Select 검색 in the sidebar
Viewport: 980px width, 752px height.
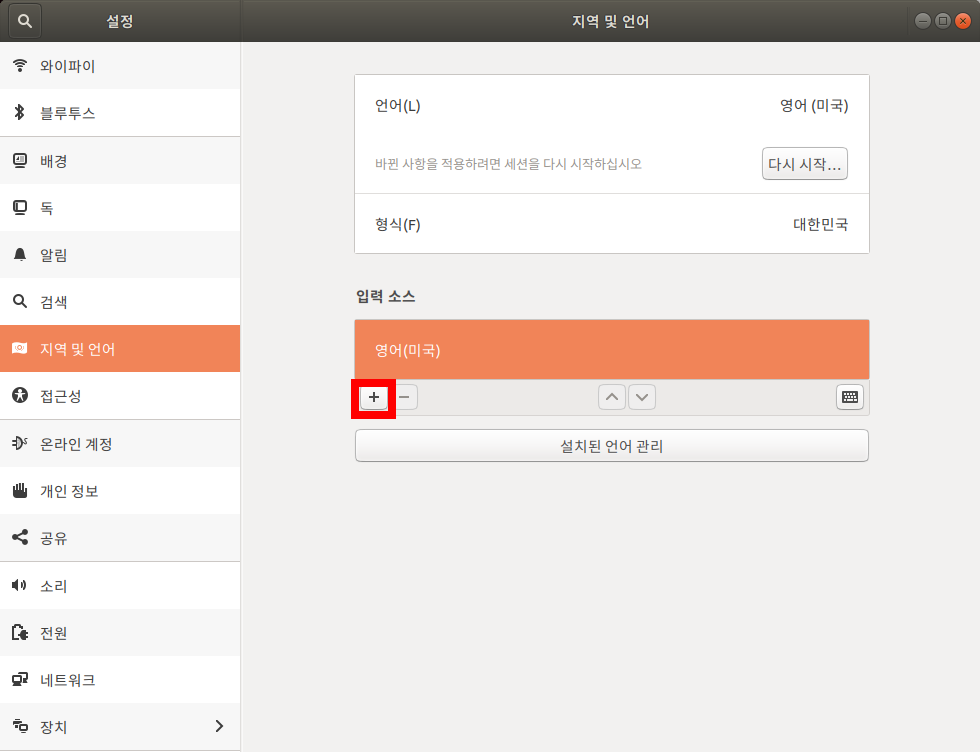(120, 301)
